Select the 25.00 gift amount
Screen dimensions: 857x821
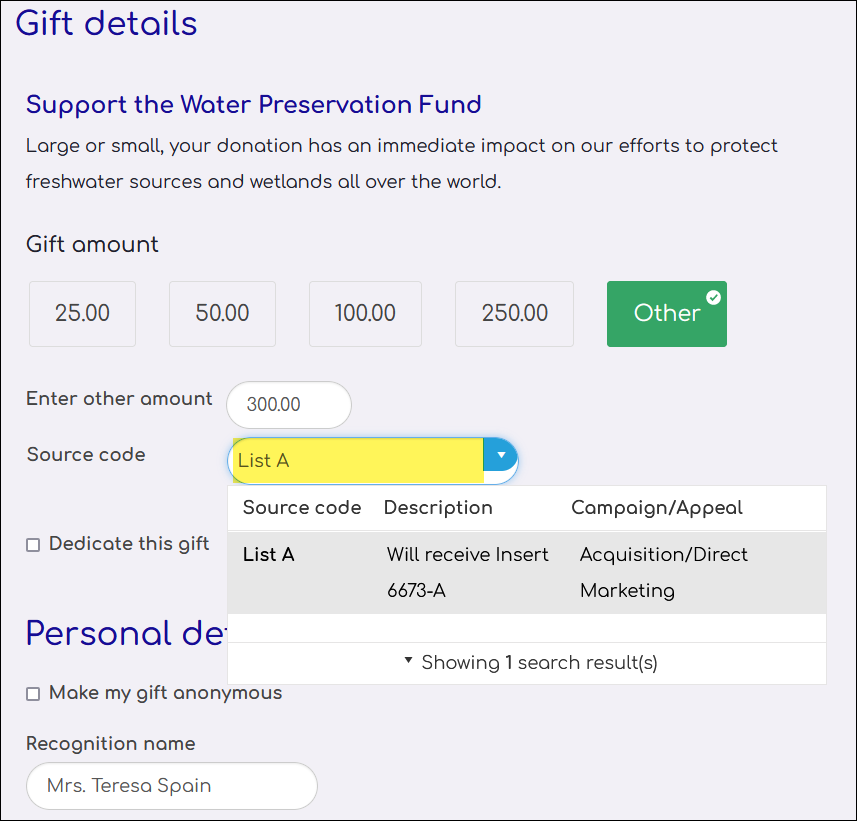(82, 314)
